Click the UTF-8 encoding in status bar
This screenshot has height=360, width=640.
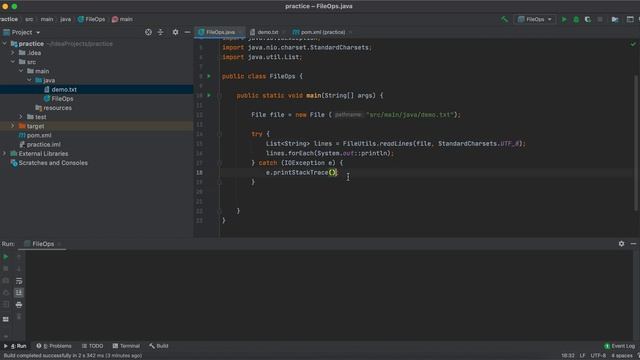(x=598, y=356)
